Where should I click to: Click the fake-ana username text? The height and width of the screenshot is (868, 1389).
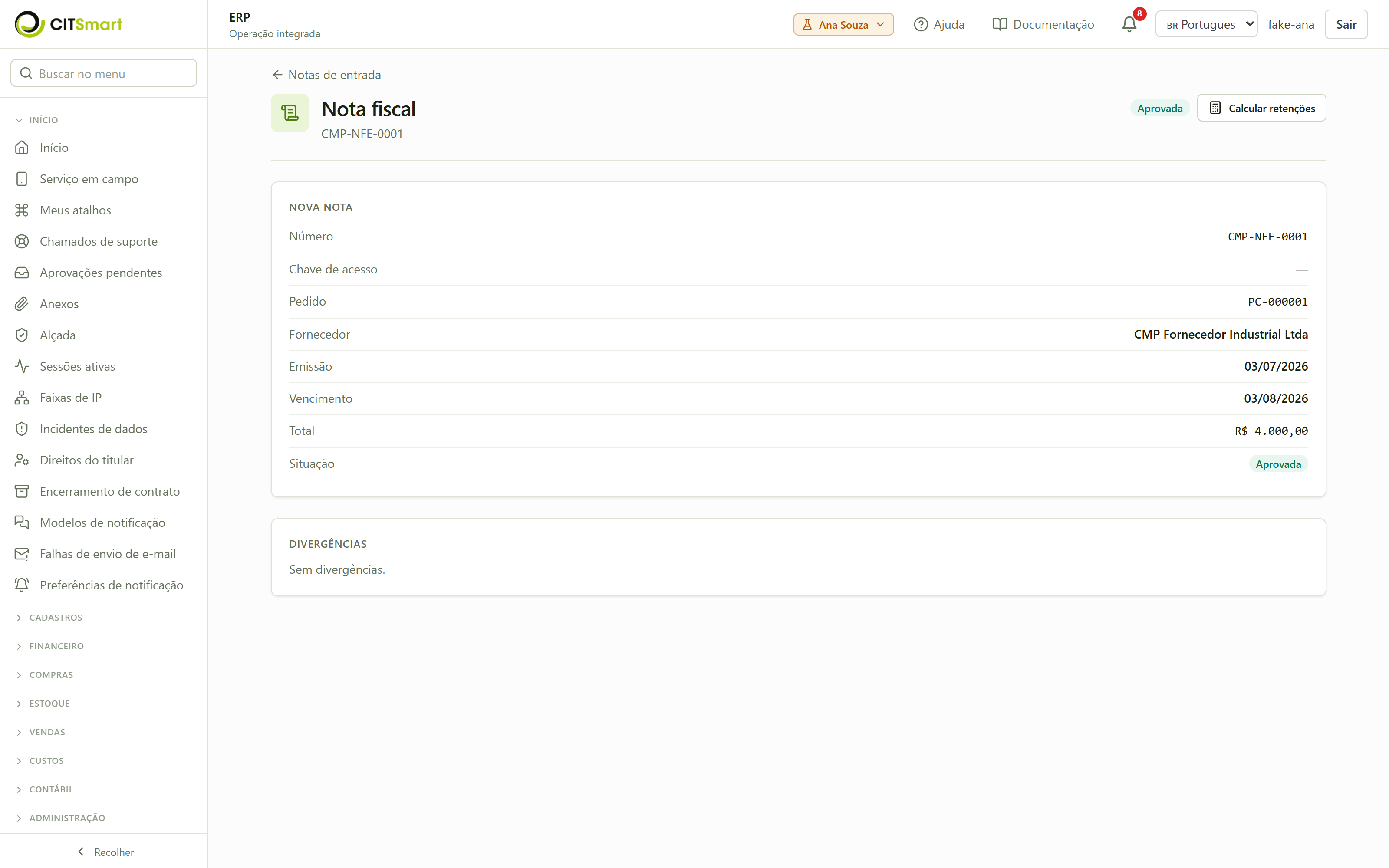(x=1291, y=24)
